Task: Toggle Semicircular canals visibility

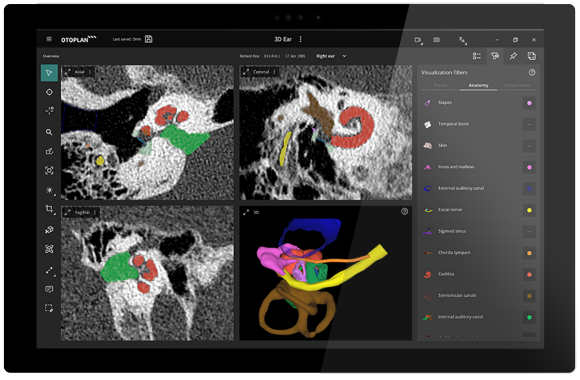Action: 529,296
